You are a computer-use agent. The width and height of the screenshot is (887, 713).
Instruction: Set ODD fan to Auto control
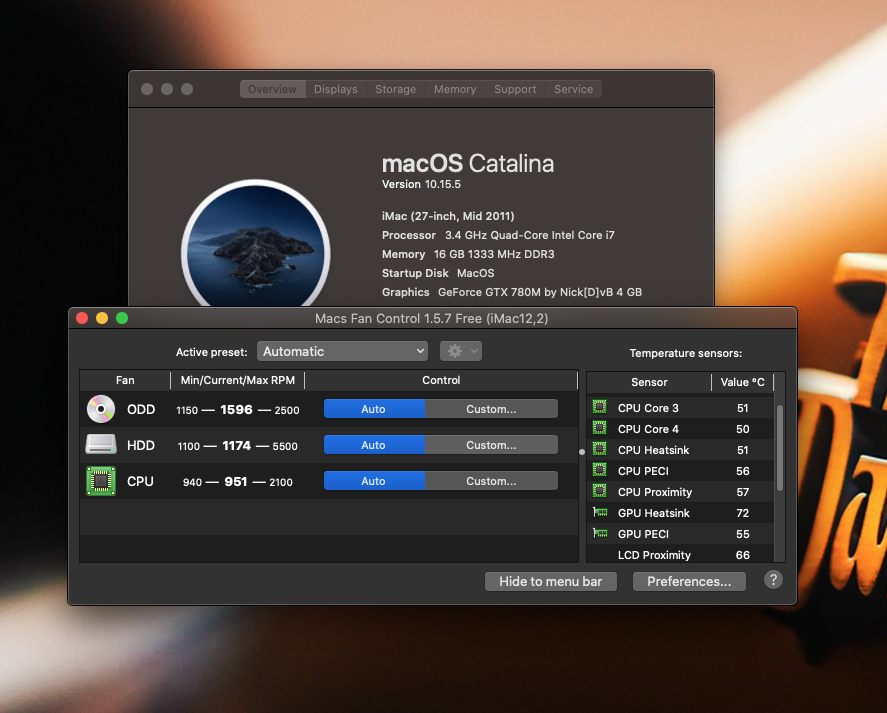point(374,409)
